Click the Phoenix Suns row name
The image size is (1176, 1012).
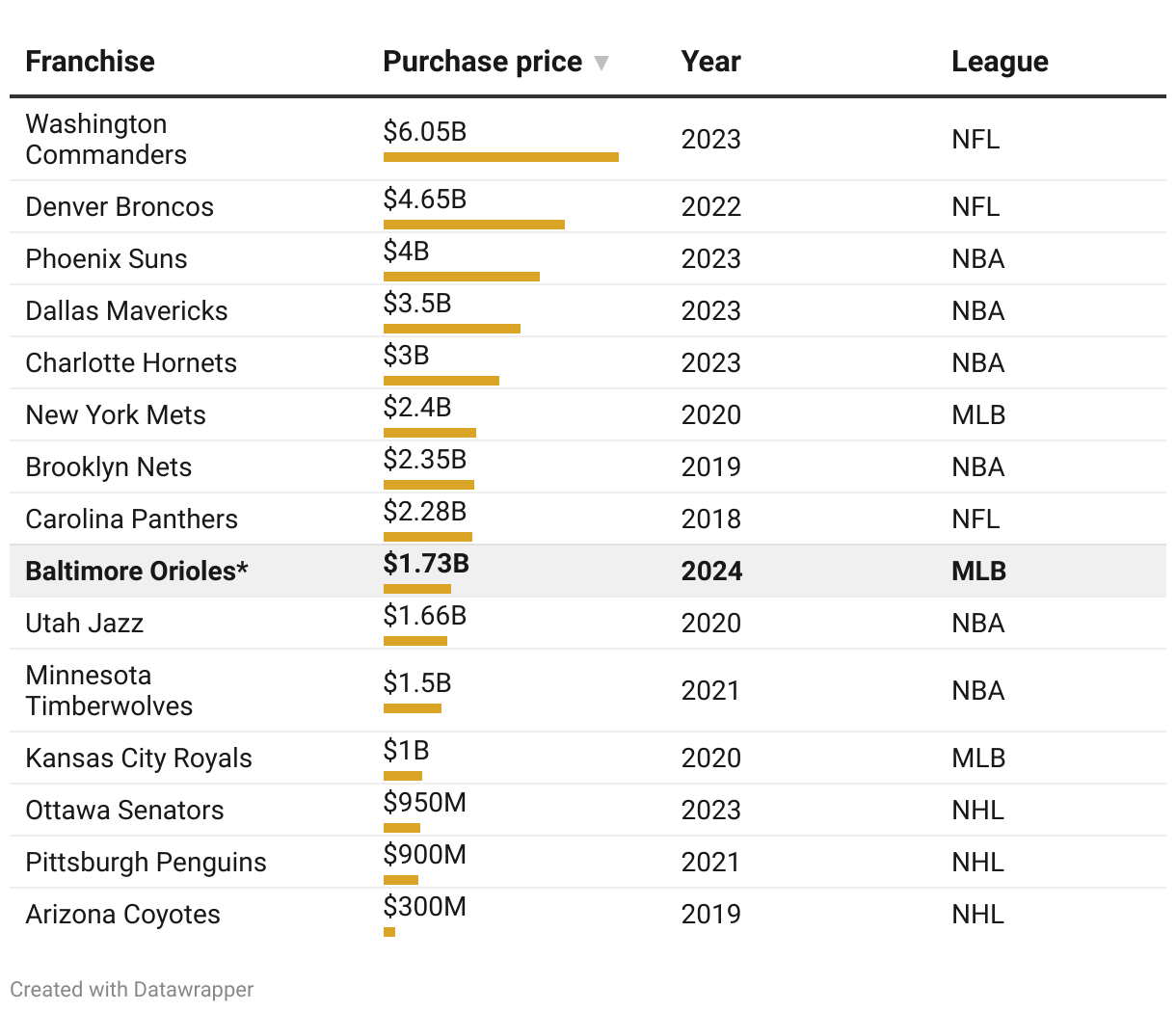106,258
